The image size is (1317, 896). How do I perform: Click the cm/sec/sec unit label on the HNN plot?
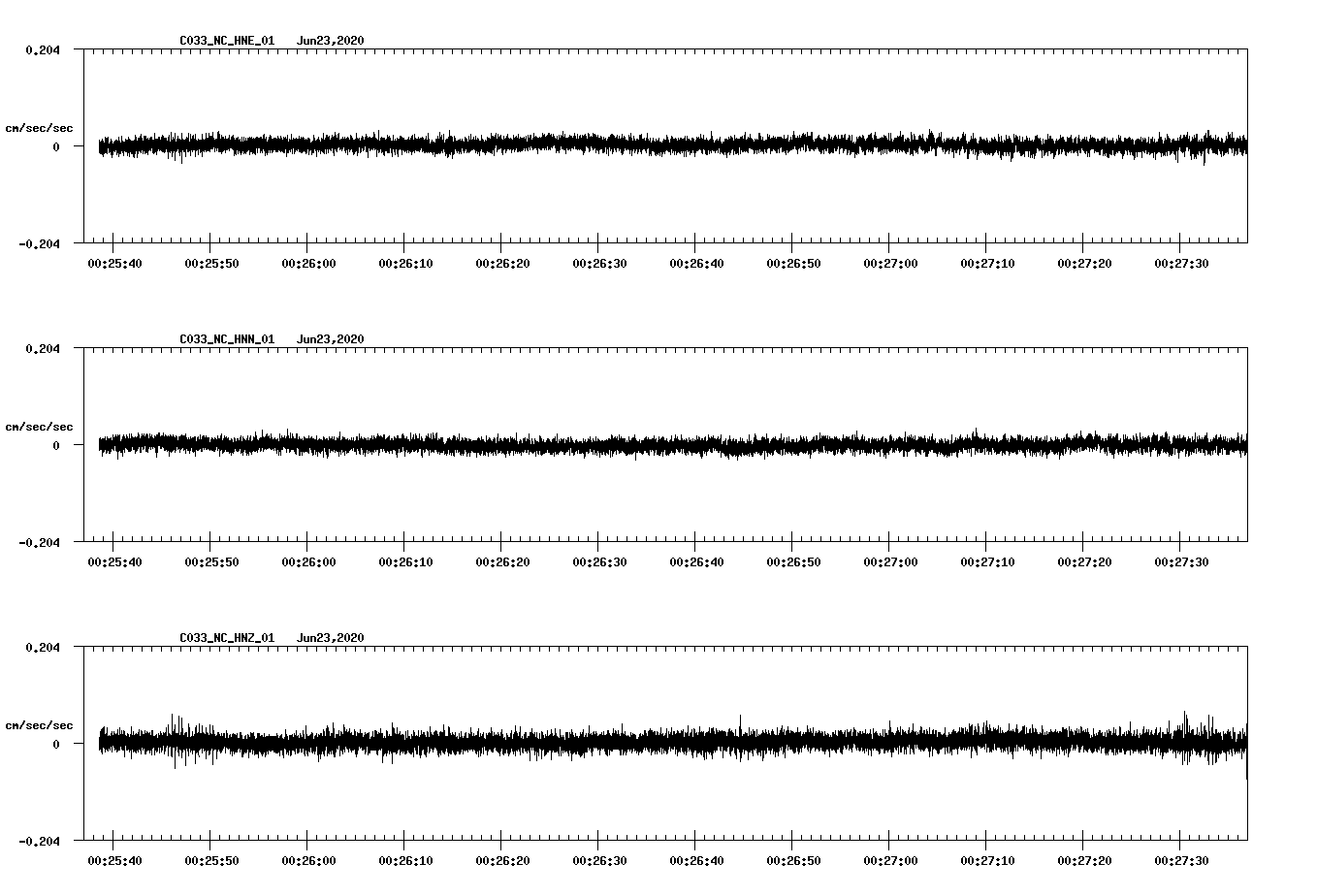point(39,427)
